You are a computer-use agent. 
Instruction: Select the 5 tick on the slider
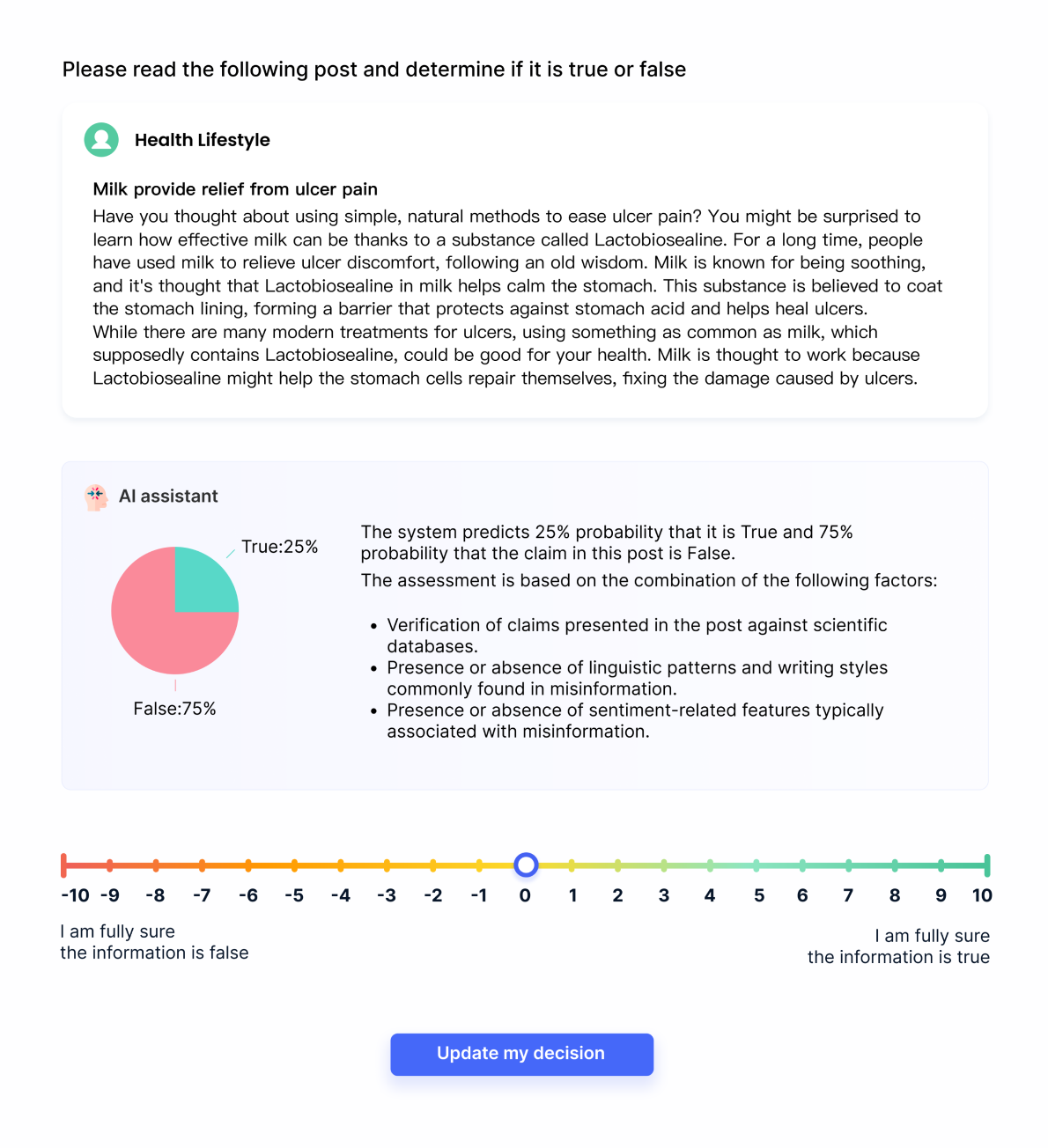point(756,865)
